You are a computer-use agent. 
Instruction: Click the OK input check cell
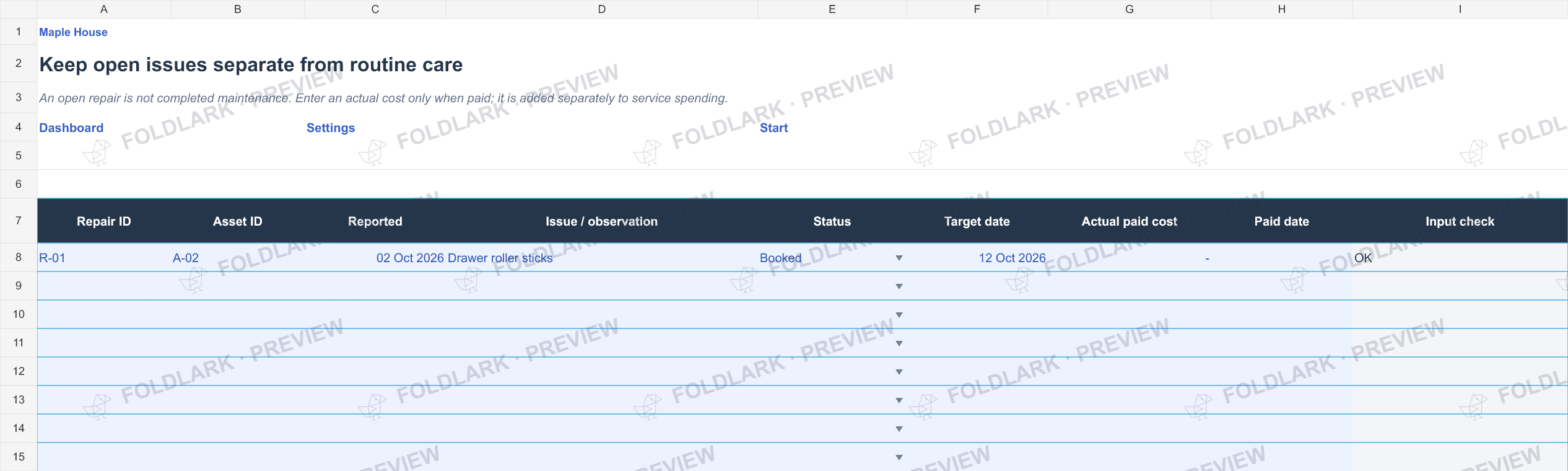1460,258
